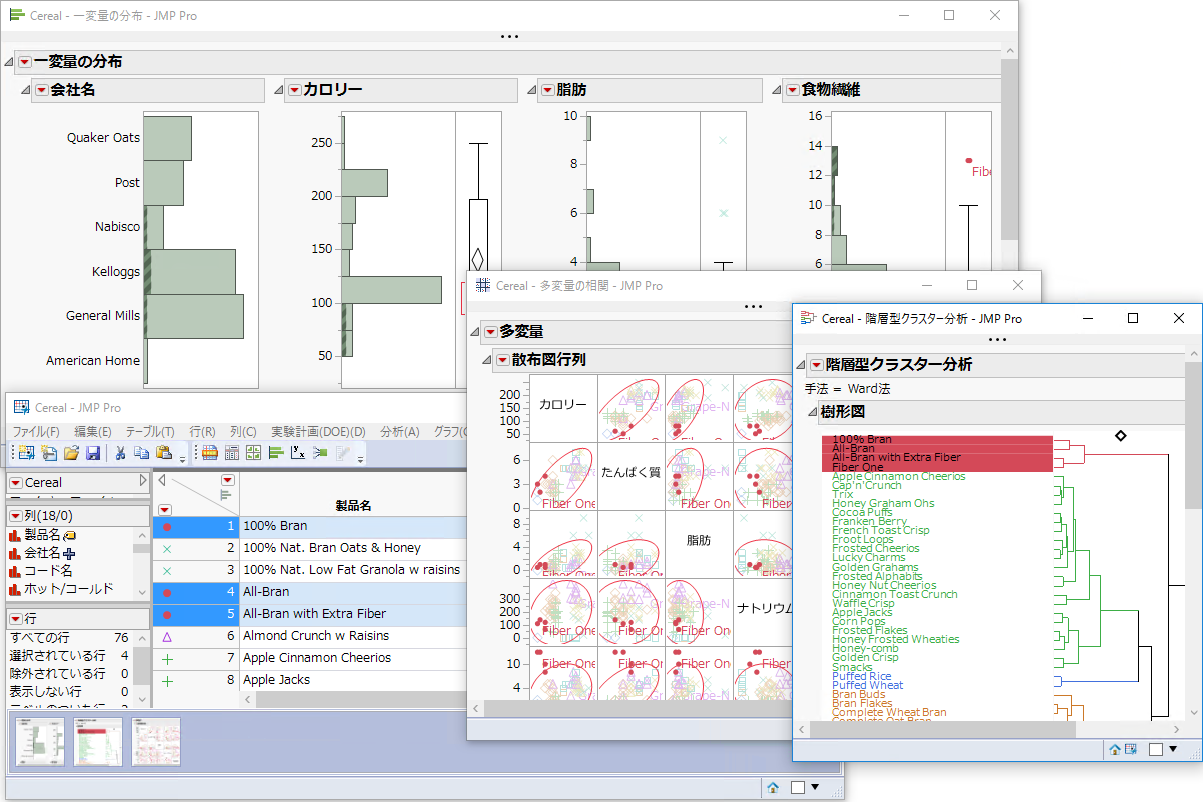The width and height of the screenshot is (1203, 802).
Task: Open file using the folder toolbar icon
Action: click(x=71, y=453)
